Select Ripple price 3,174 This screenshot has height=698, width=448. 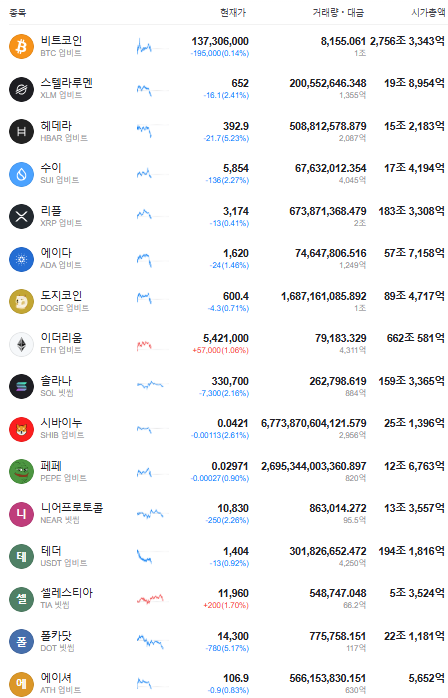[236, 211]
